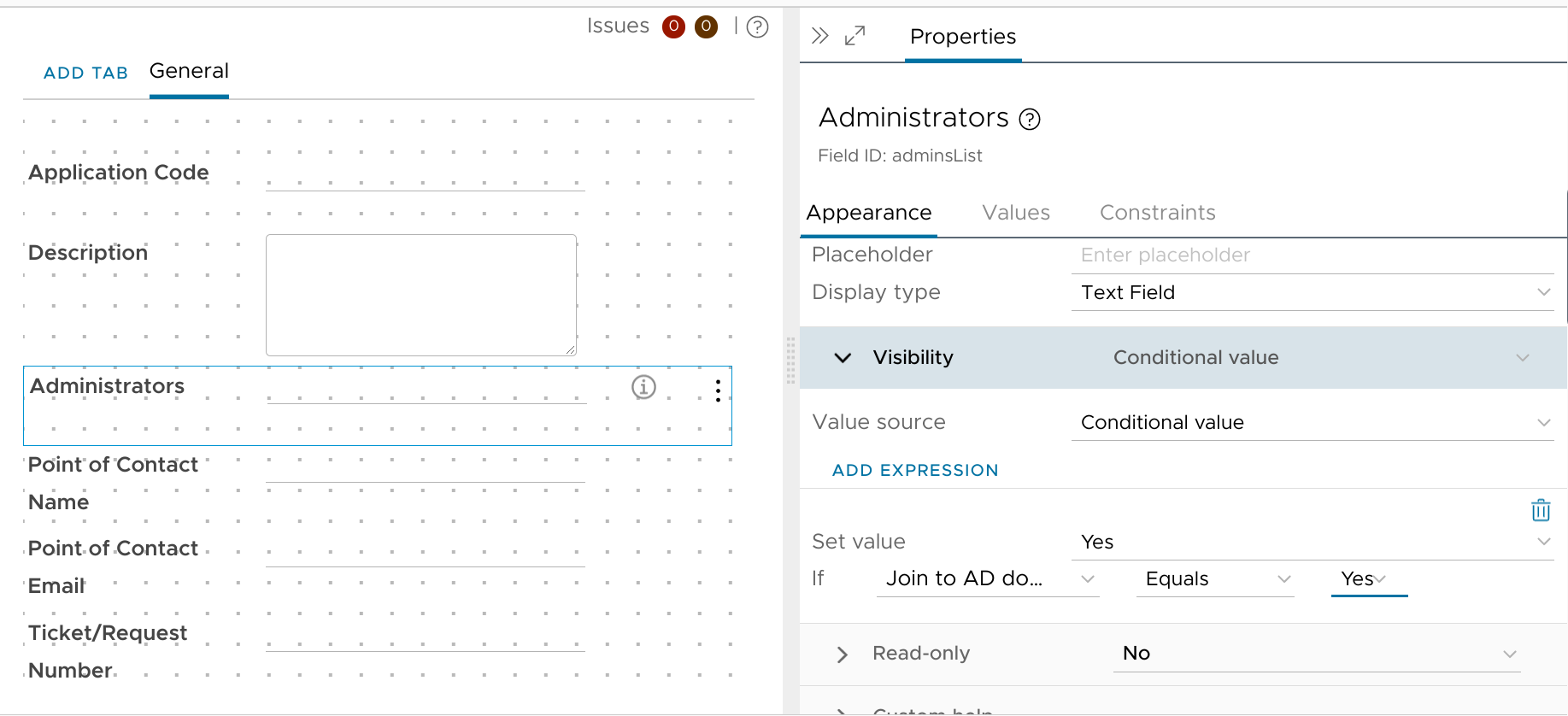
Task: Click Point of Contact Name input field
Action: [x=425, y=467]
